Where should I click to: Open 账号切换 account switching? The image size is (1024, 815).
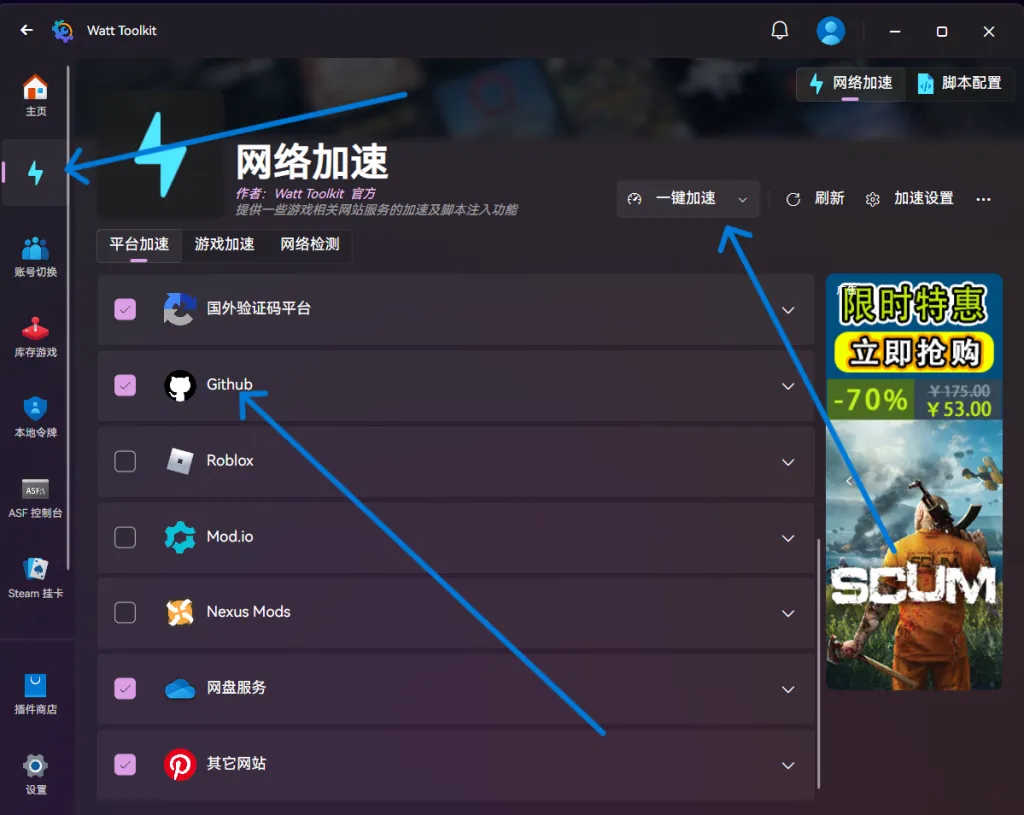click(35, 257)
